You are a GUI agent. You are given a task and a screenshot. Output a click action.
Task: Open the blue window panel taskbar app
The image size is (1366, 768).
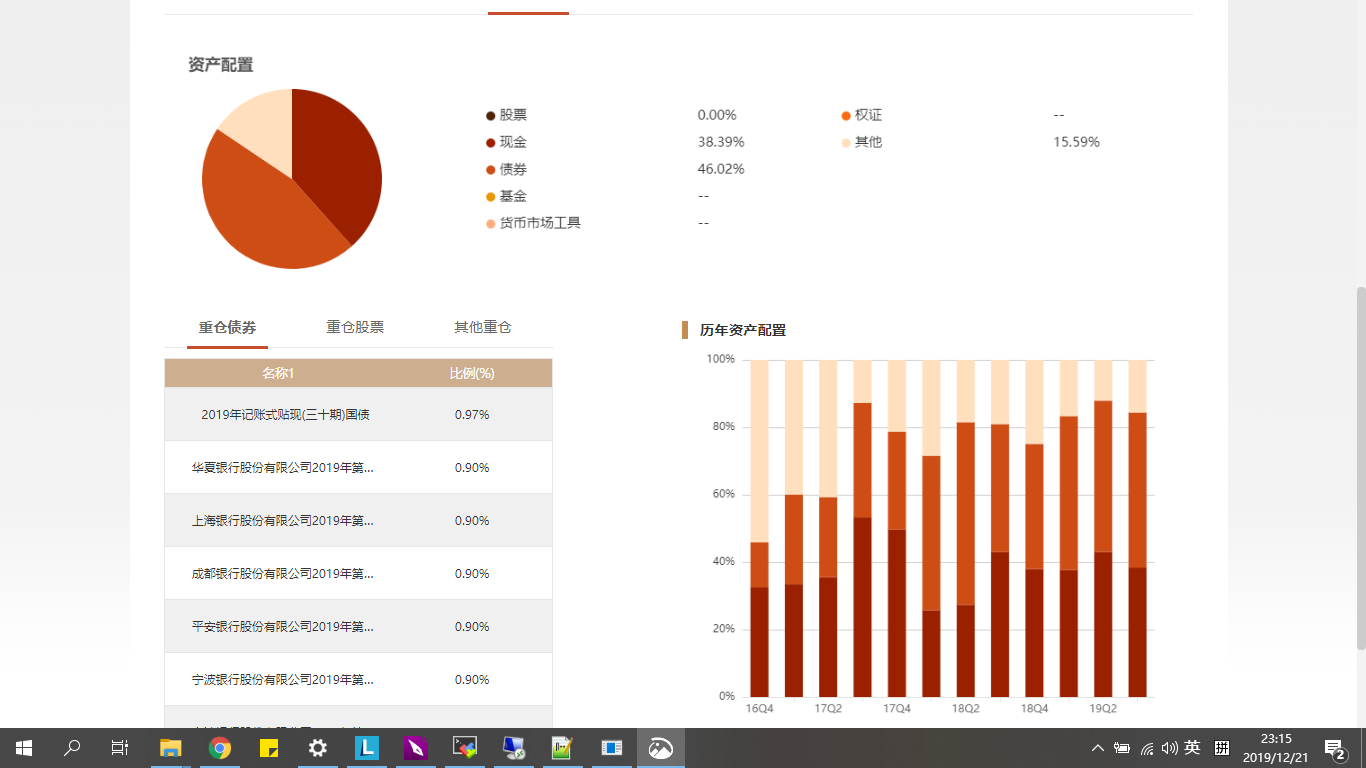(x=612, y=748)
